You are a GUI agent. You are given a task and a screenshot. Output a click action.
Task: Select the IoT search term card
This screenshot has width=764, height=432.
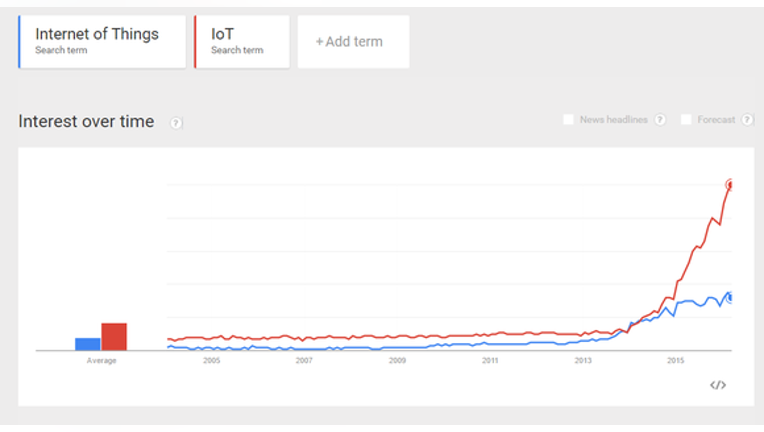(x=242, y=42)
